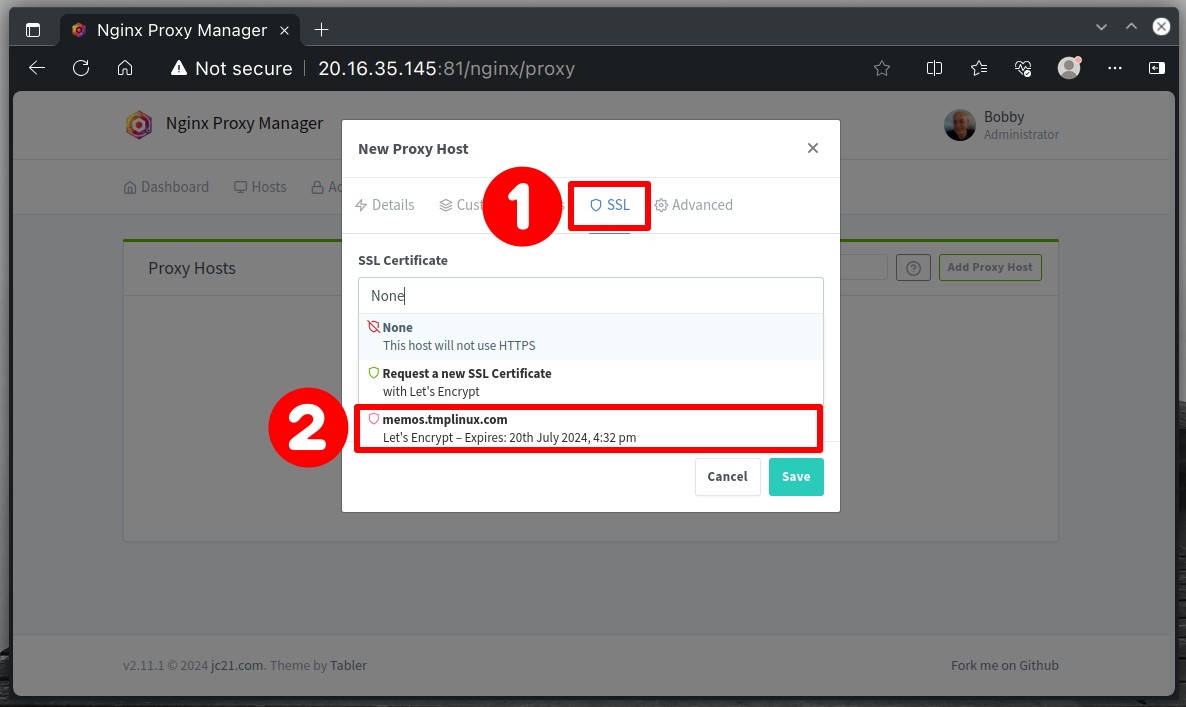Image resolution: width=1186 pixels, height=707 pixels.
Task: Open the tab actions menu icon
Action: click(33, 30)
